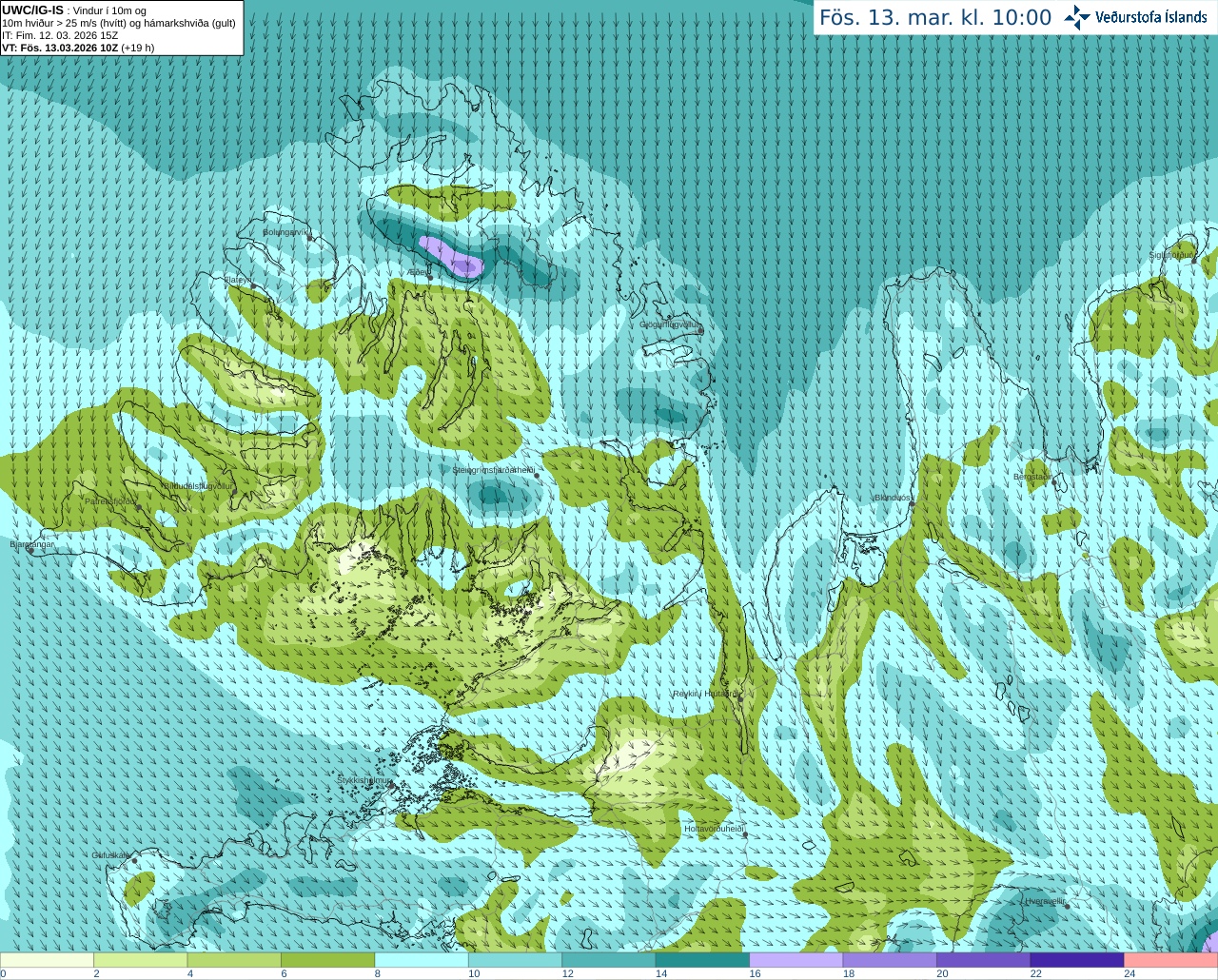Click the dark teal 14–16 m/s legend swatch
This screenshot has width=1218, height=980.
(x=702, y=960)
